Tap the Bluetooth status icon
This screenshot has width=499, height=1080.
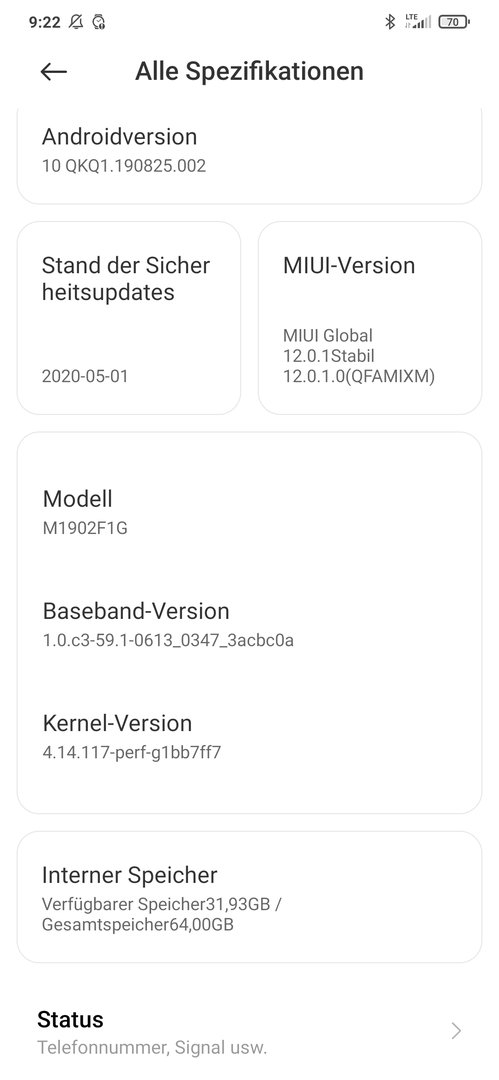[389, 22]
